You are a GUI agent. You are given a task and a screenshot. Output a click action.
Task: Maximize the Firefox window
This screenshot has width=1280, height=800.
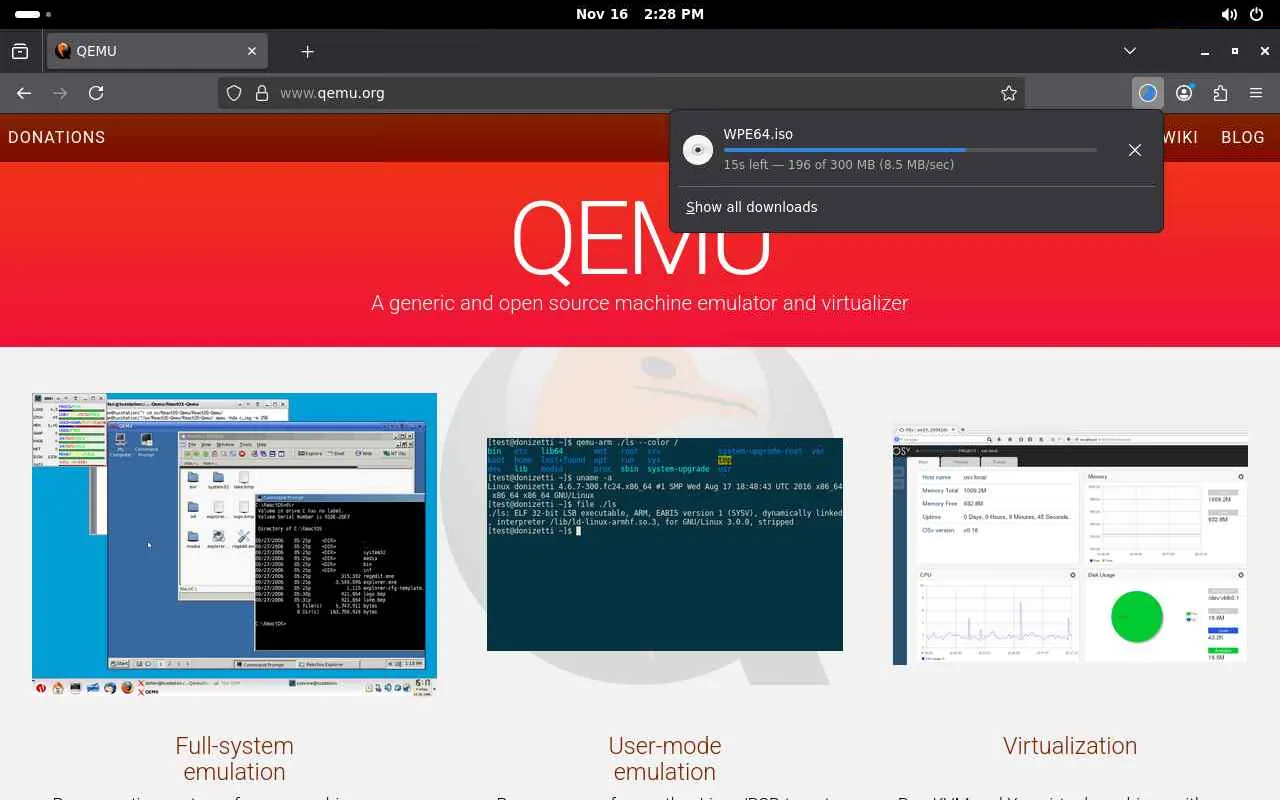coord(1235,51)
